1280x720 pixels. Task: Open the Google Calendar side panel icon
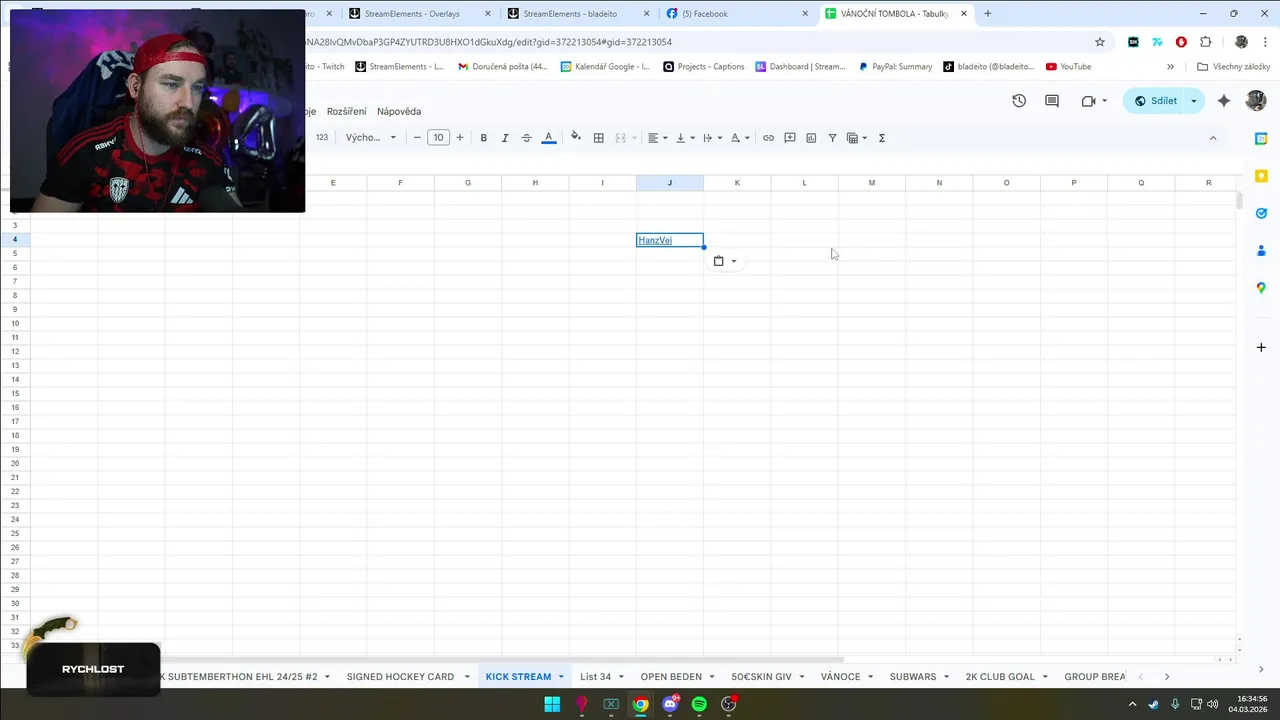coord(1261,139)
